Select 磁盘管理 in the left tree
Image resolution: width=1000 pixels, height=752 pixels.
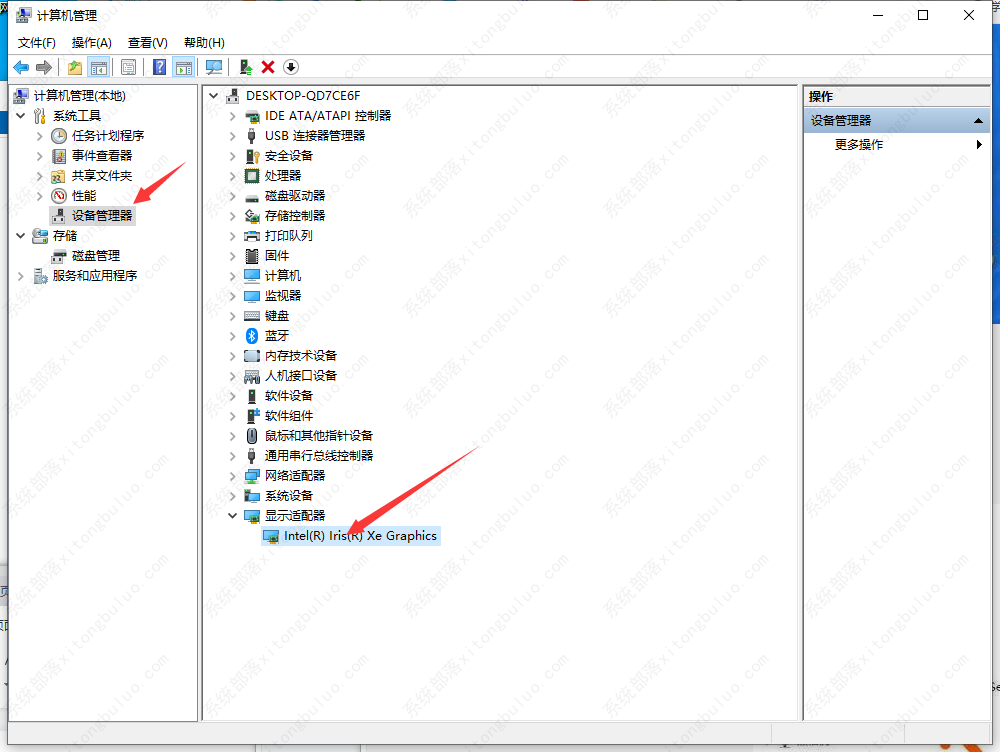[x=95, y=256]
